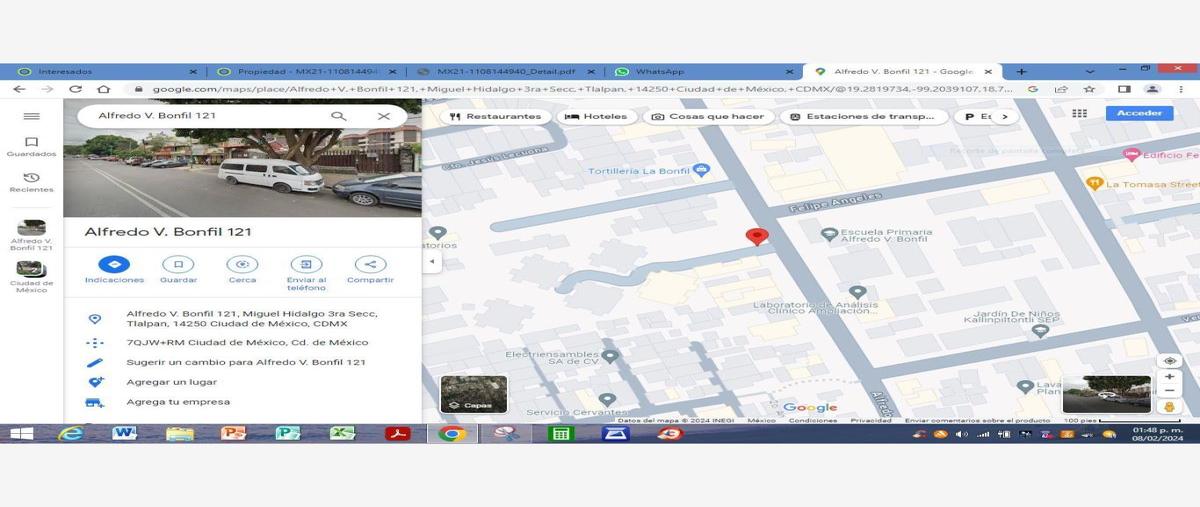Zoom in with the plus button
The height and width of the screenshot is (507, 1200).
click(x=1169, y=377)
